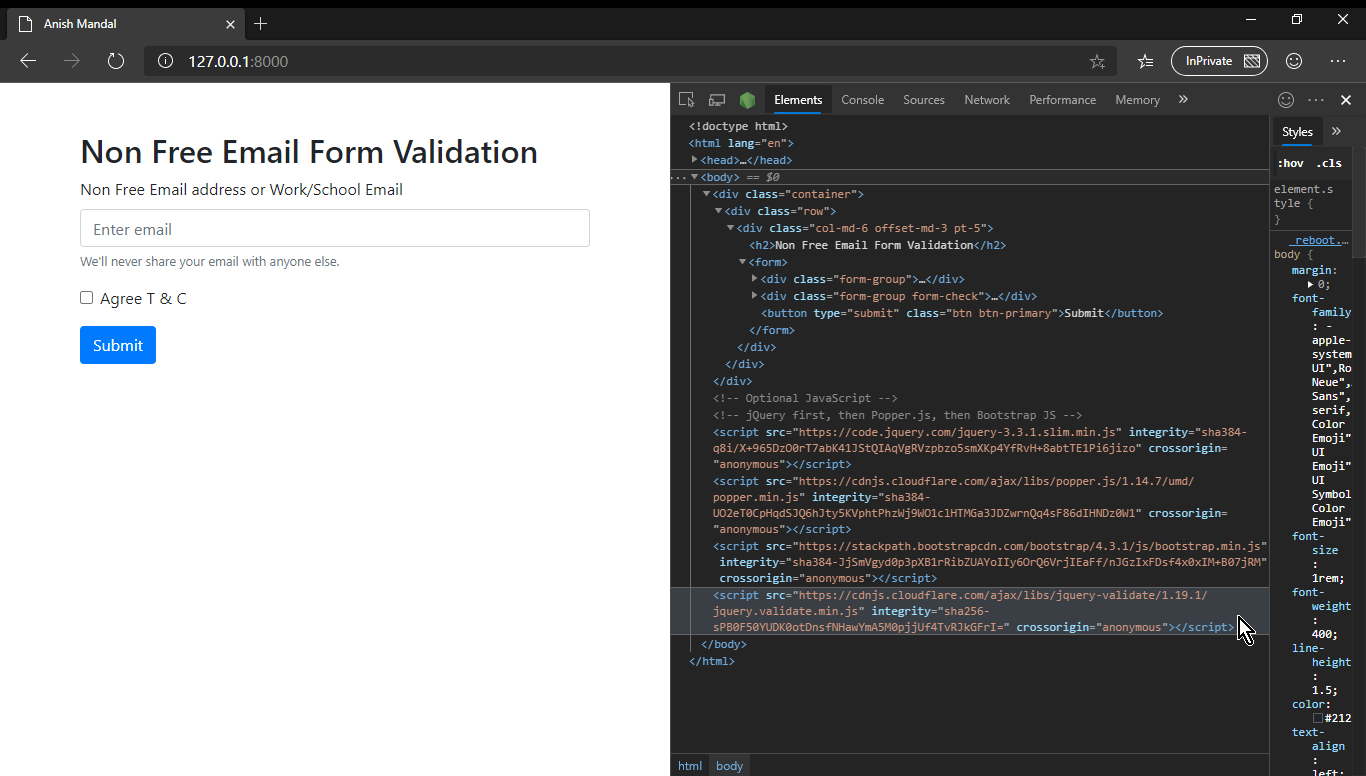The width and height of the screenshot is (1366, 776).
Task: Switch to the Console tab
Action: point(862,99)
